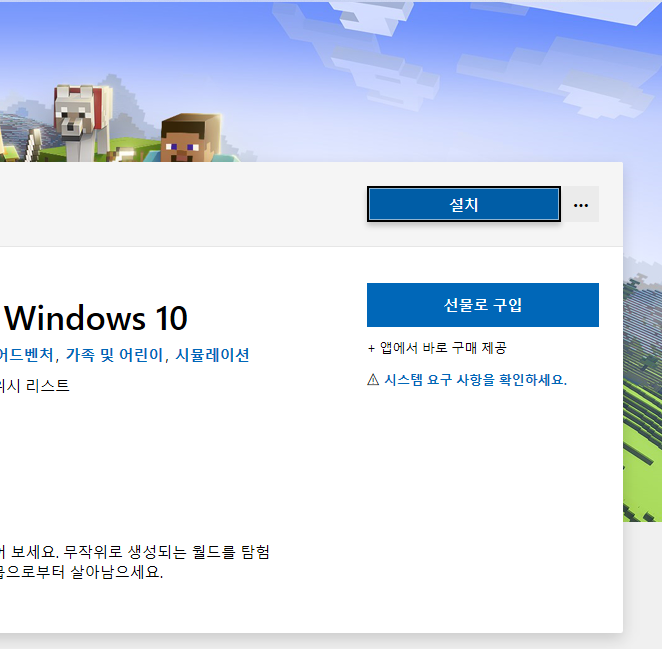Click the Minecraft banner image with Steve
The image size is (662, 649).
(331, 82)
